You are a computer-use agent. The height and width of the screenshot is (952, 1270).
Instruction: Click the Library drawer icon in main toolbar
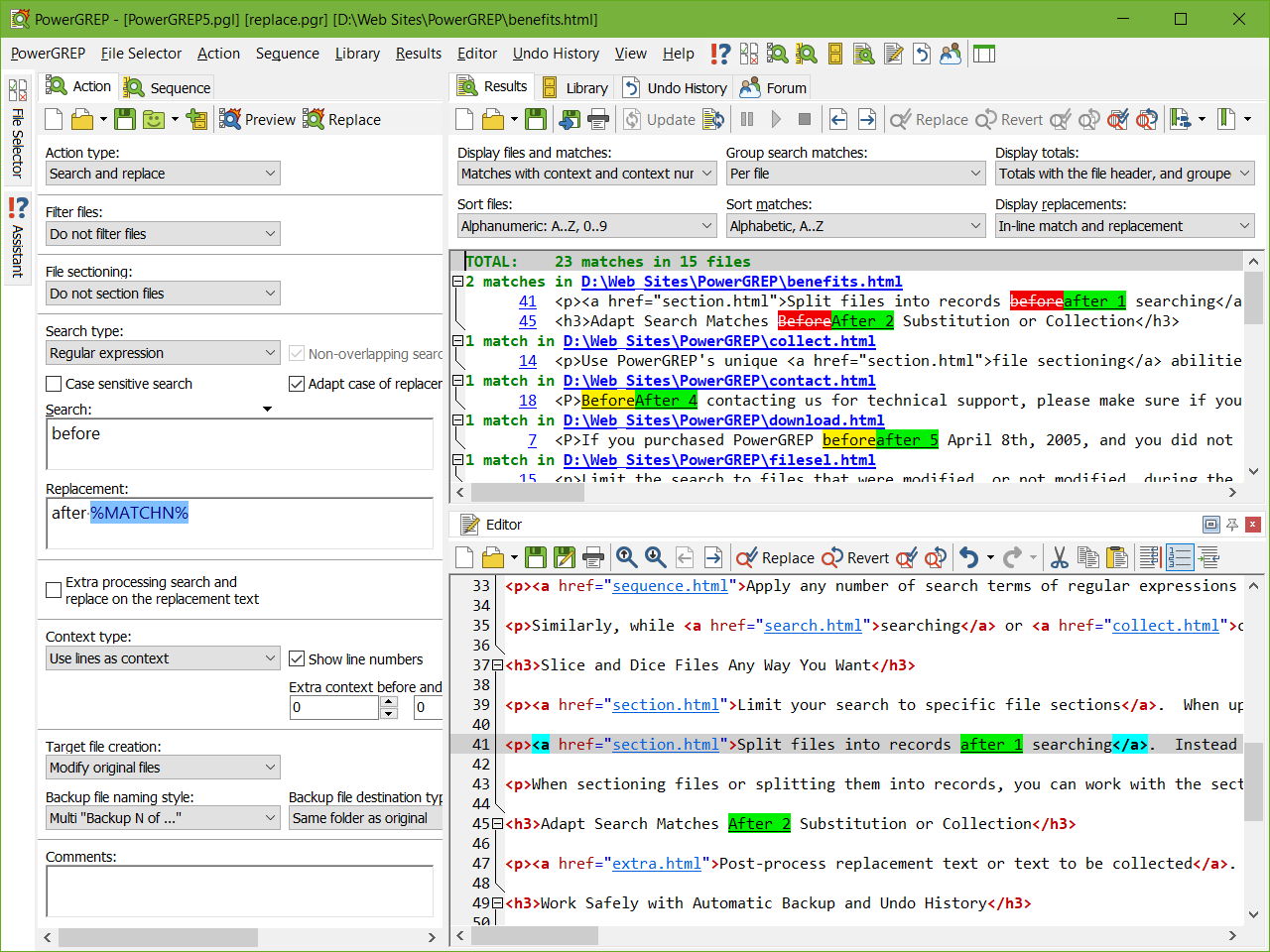pyautogui.click(x=835, y=54)
